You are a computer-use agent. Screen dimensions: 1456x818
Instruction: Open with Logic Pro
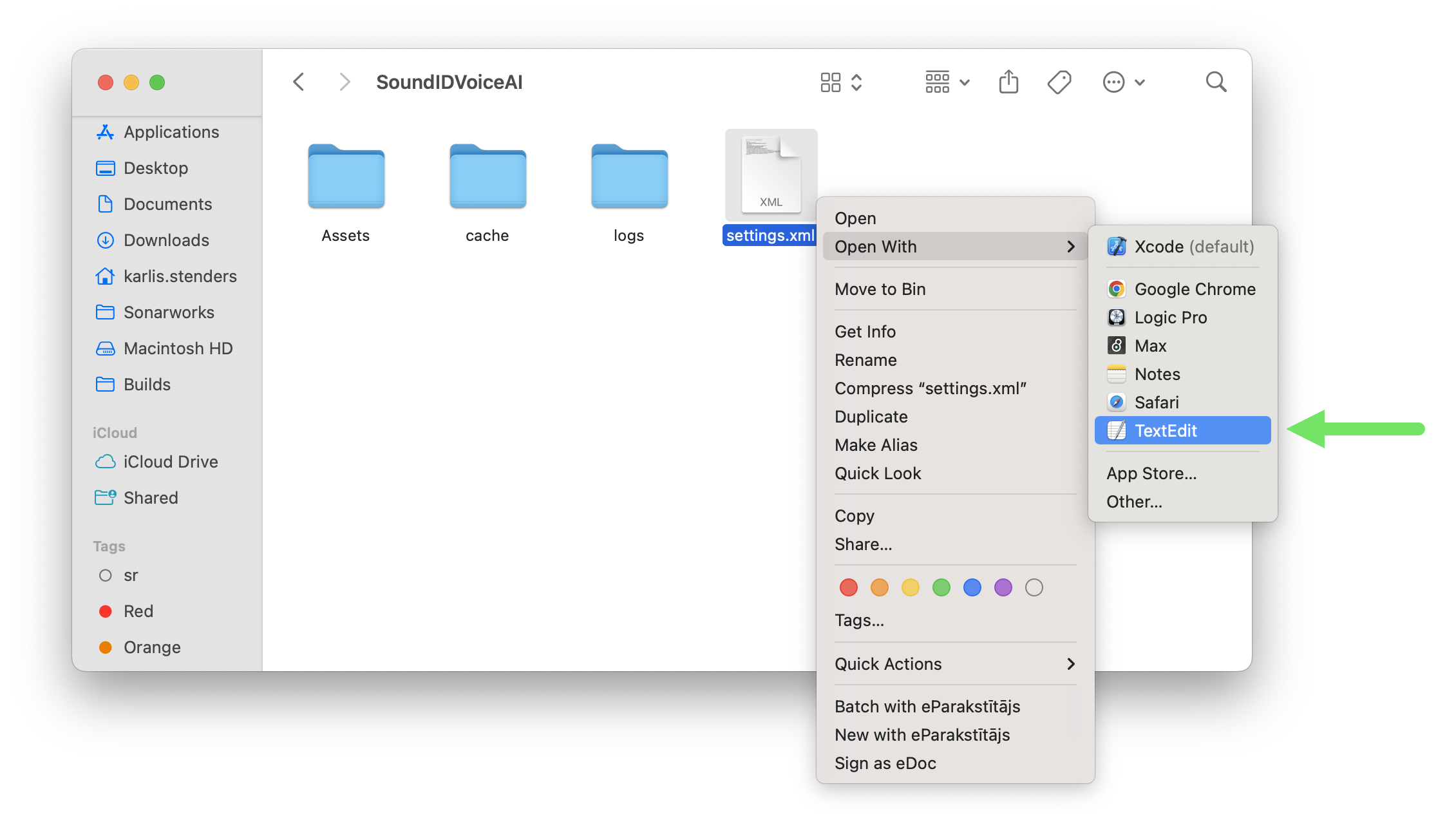[x=1182, y=318]
